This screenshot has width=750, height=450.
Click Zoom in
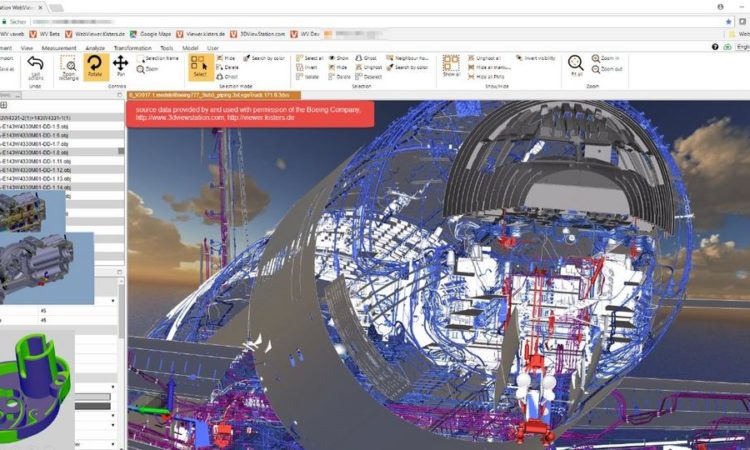coord(606,58)
